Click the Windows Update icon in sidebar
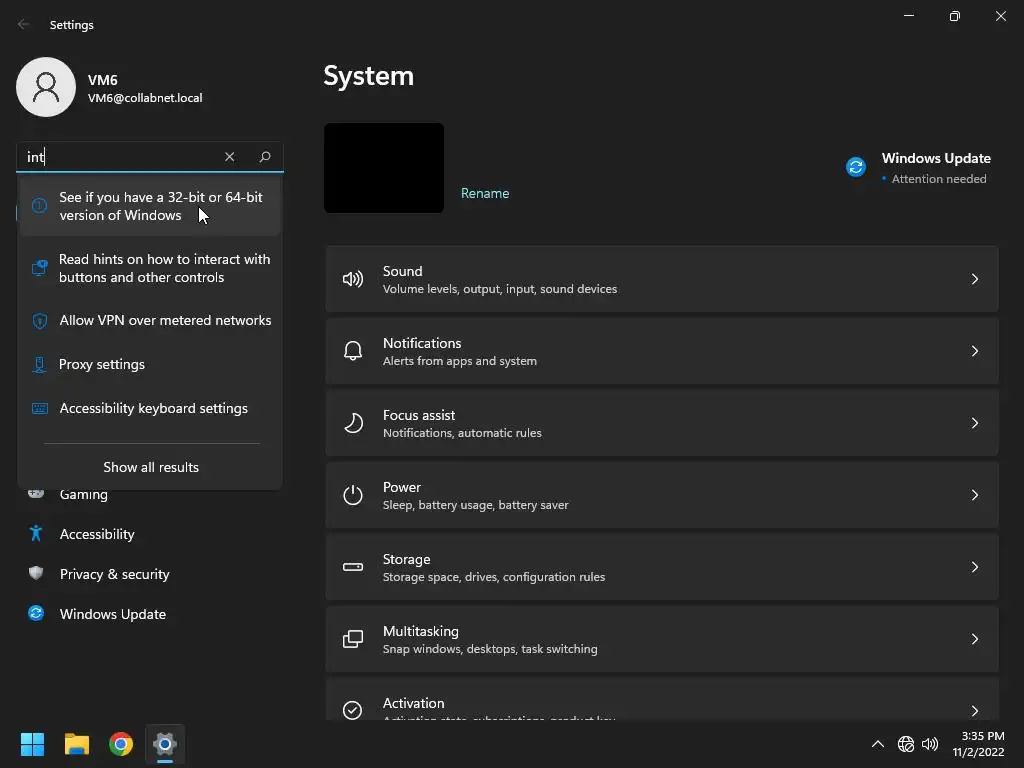Image resolution: width=1024 pixels, height=768 pixels. point(36,613)
